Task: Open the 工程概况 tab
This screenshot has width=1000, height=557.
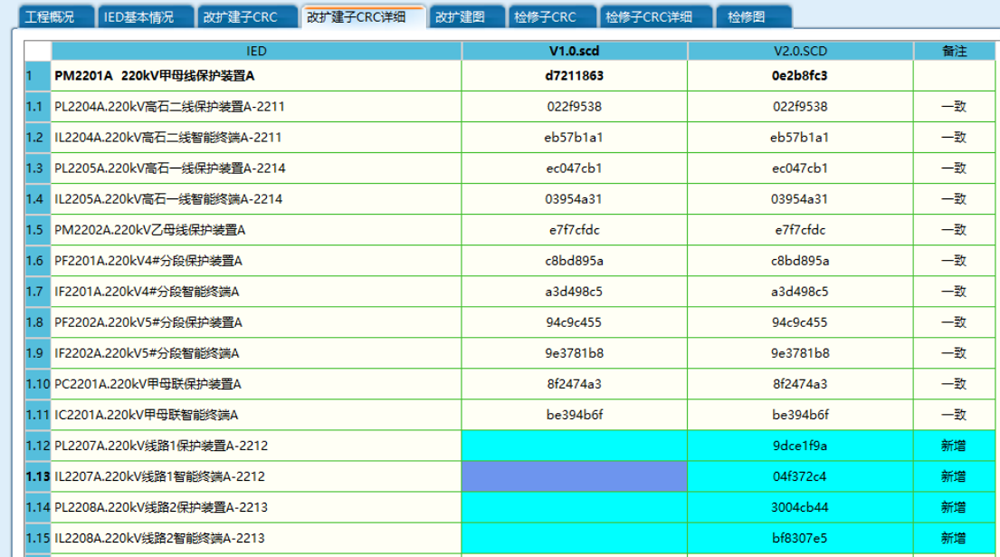Action: [51, 17]
